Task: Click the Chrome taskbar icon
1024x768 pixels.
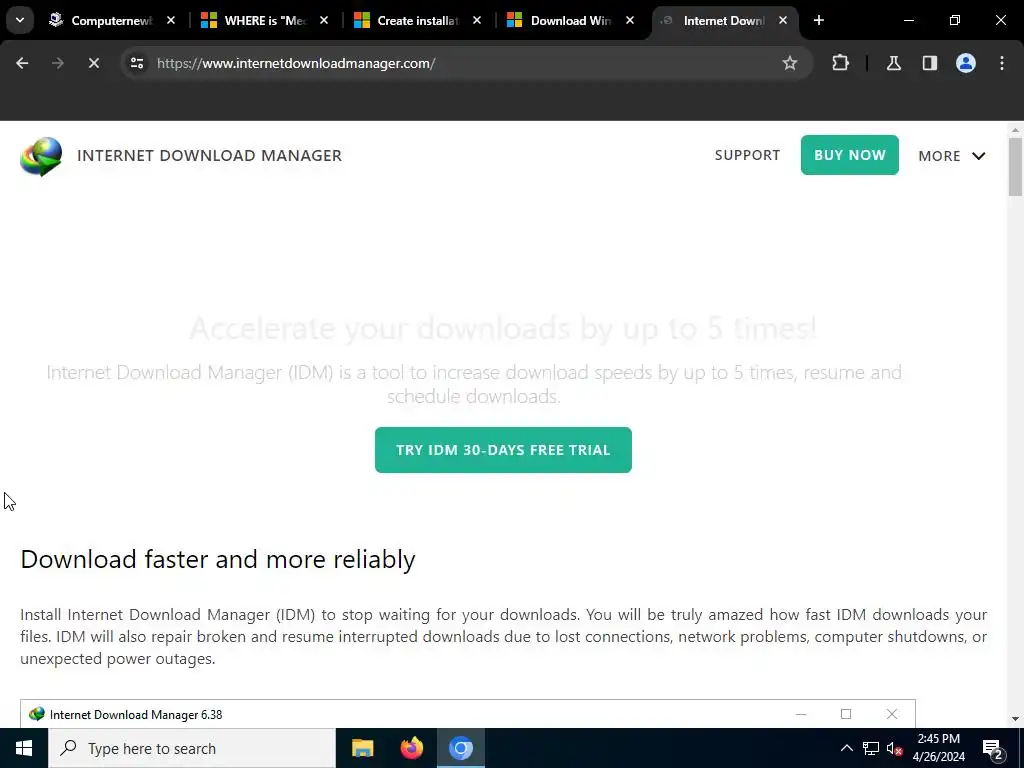Action: point(460,748)
